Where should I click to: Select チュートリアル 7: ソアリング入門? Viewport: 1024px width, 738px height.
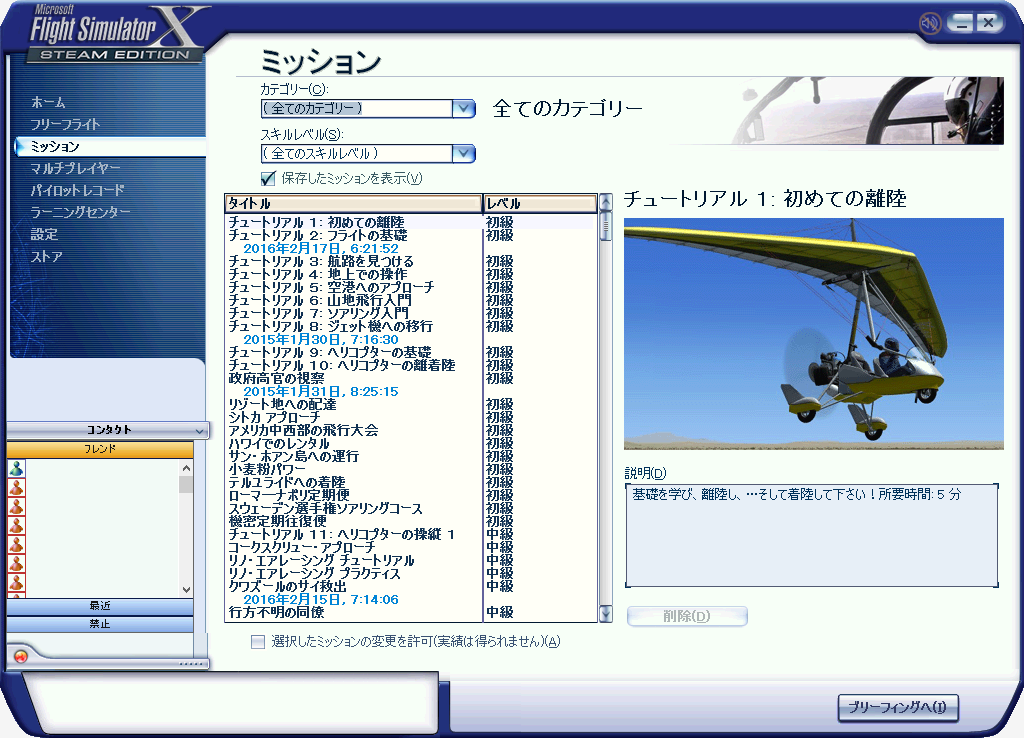[x=318, y=313]
